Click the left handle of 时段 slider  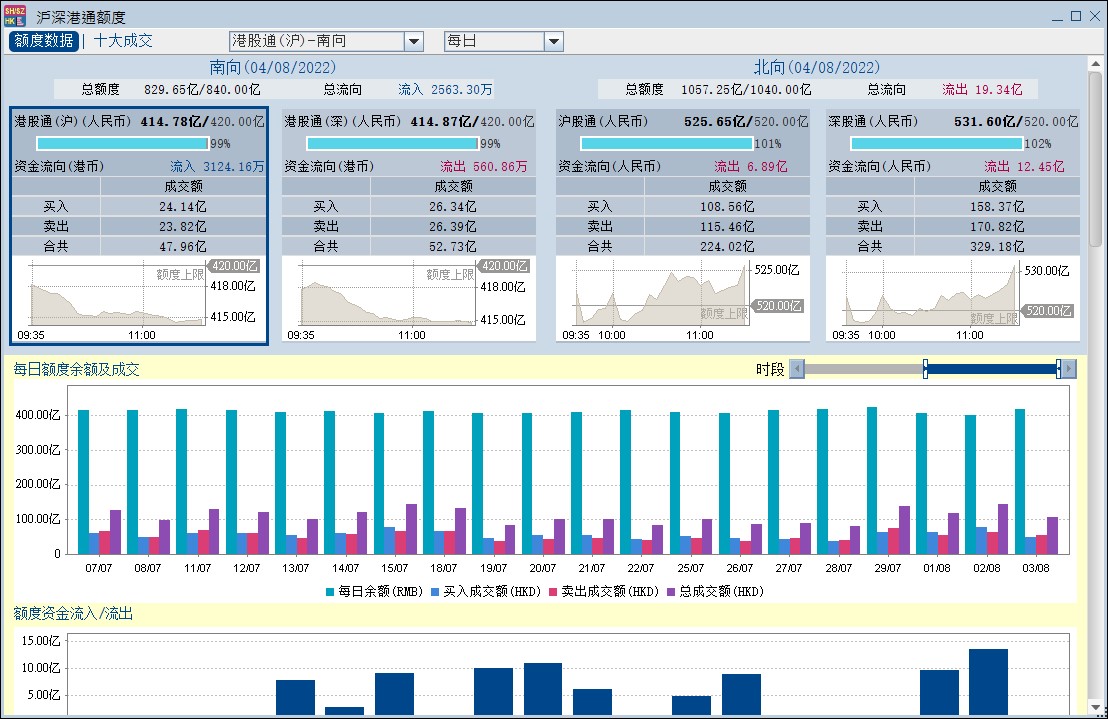tap(925, 369)
